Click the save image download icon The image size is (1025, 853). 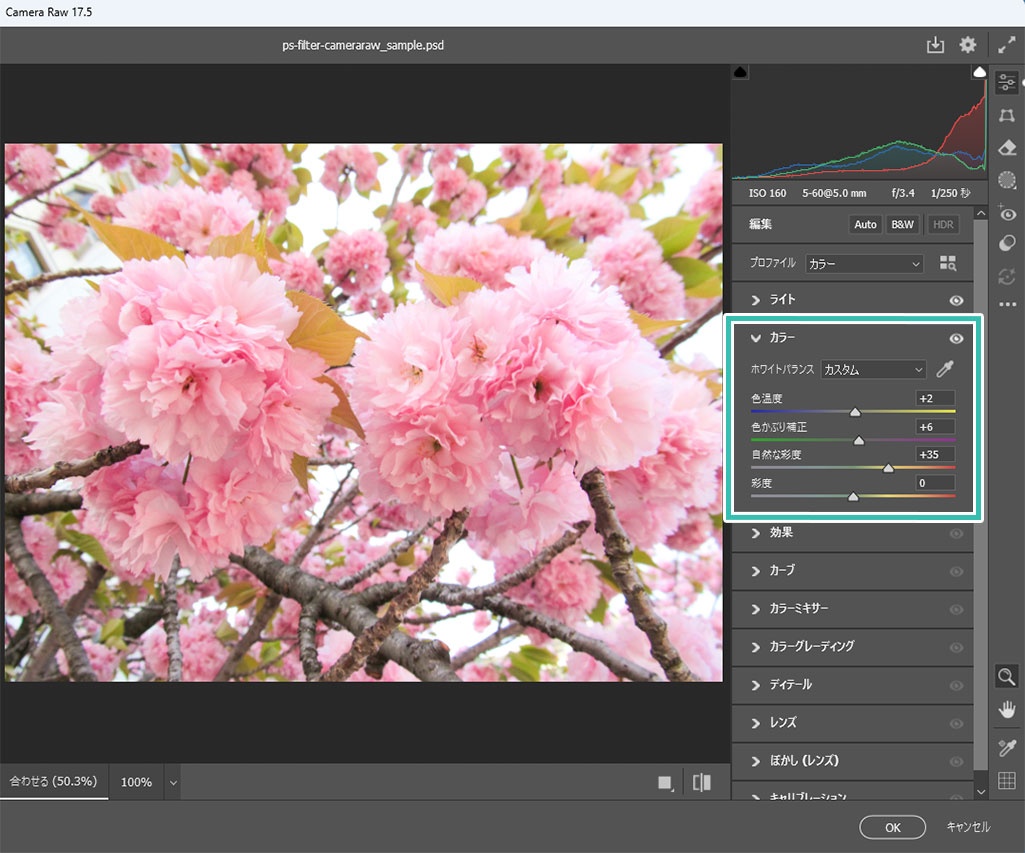[x=935, y=45]
